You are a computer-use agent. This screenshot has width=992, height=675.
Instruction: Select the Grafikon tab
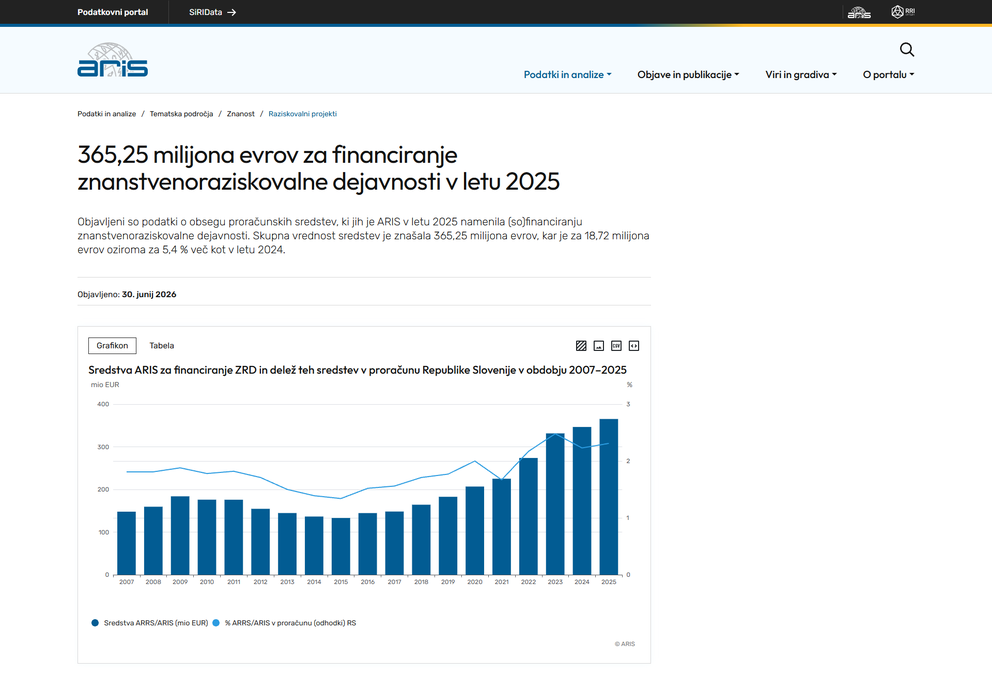(112, 345)
